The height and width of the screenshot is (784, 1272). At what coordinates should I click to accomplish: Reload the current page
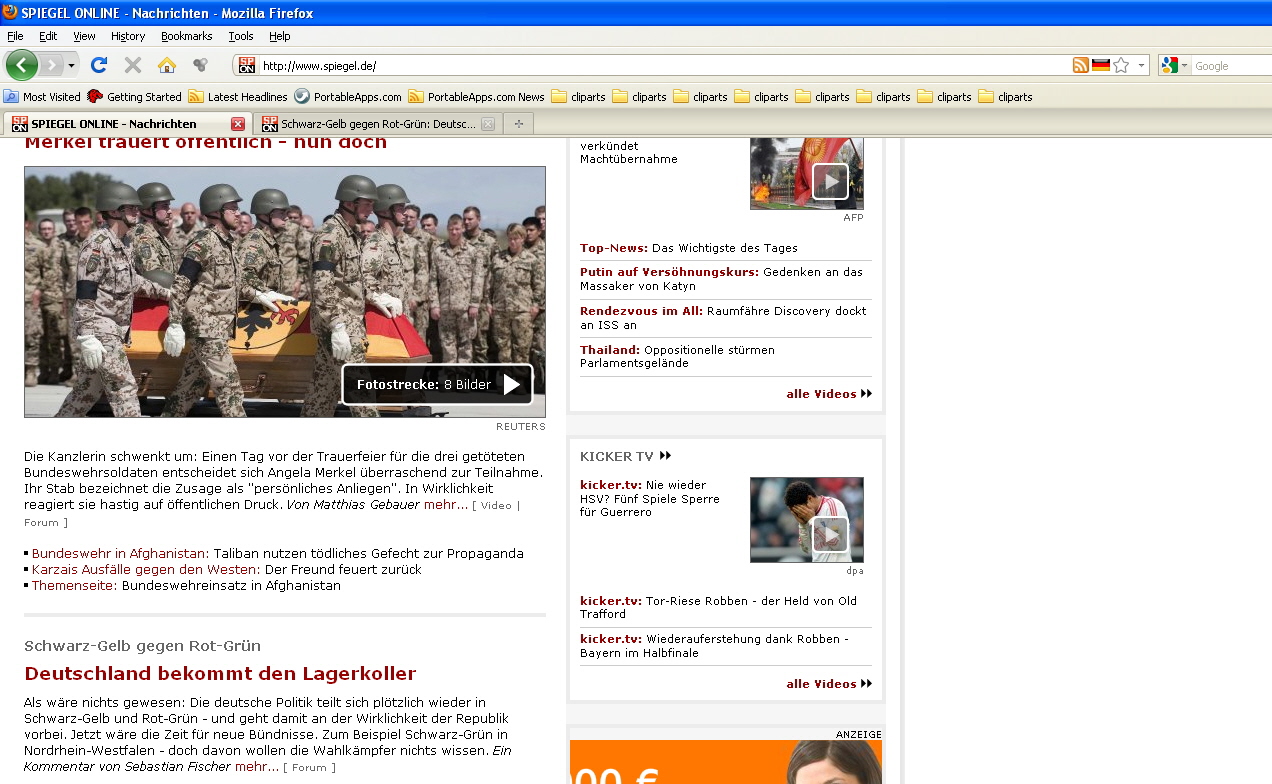coord(98,65)
